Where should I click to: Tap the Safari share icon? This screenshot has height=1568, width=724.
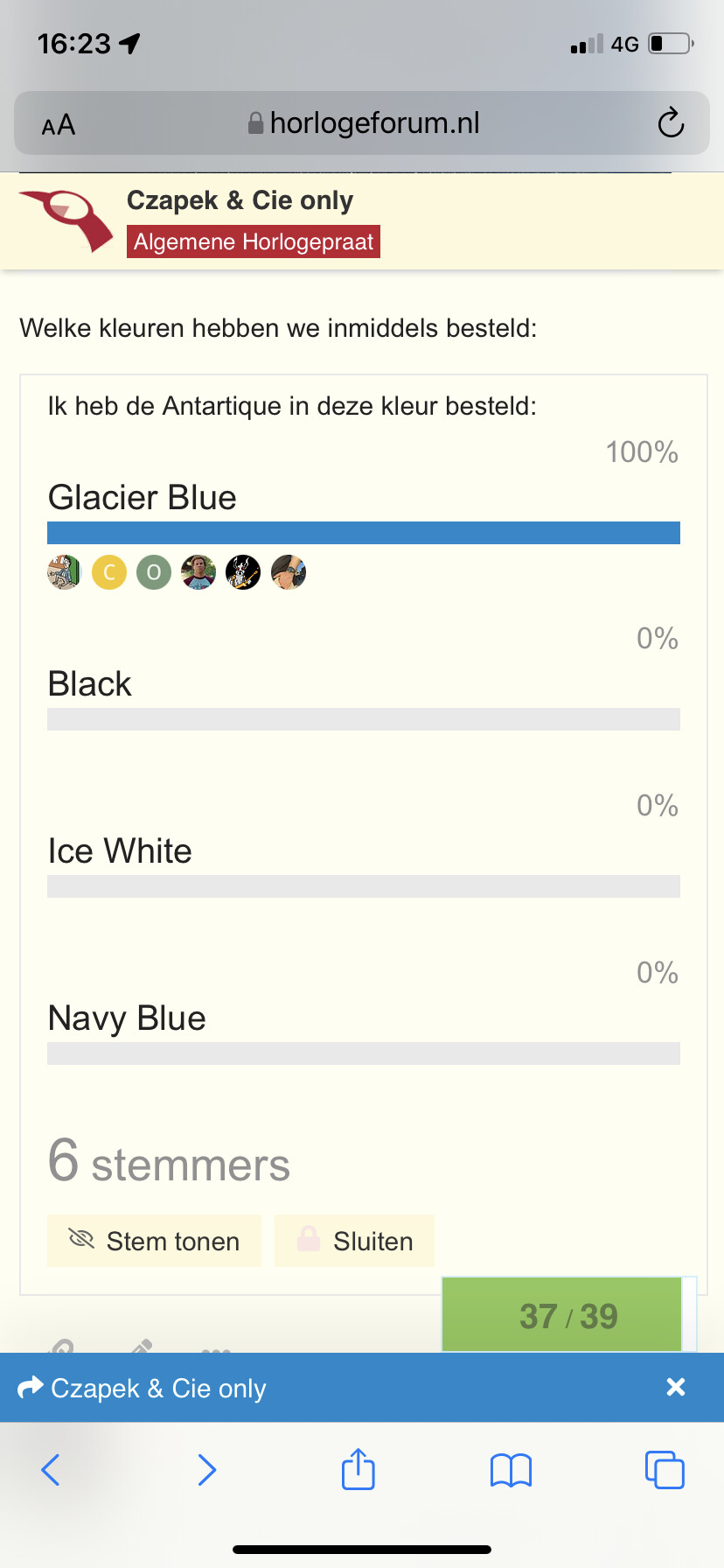359,1469
